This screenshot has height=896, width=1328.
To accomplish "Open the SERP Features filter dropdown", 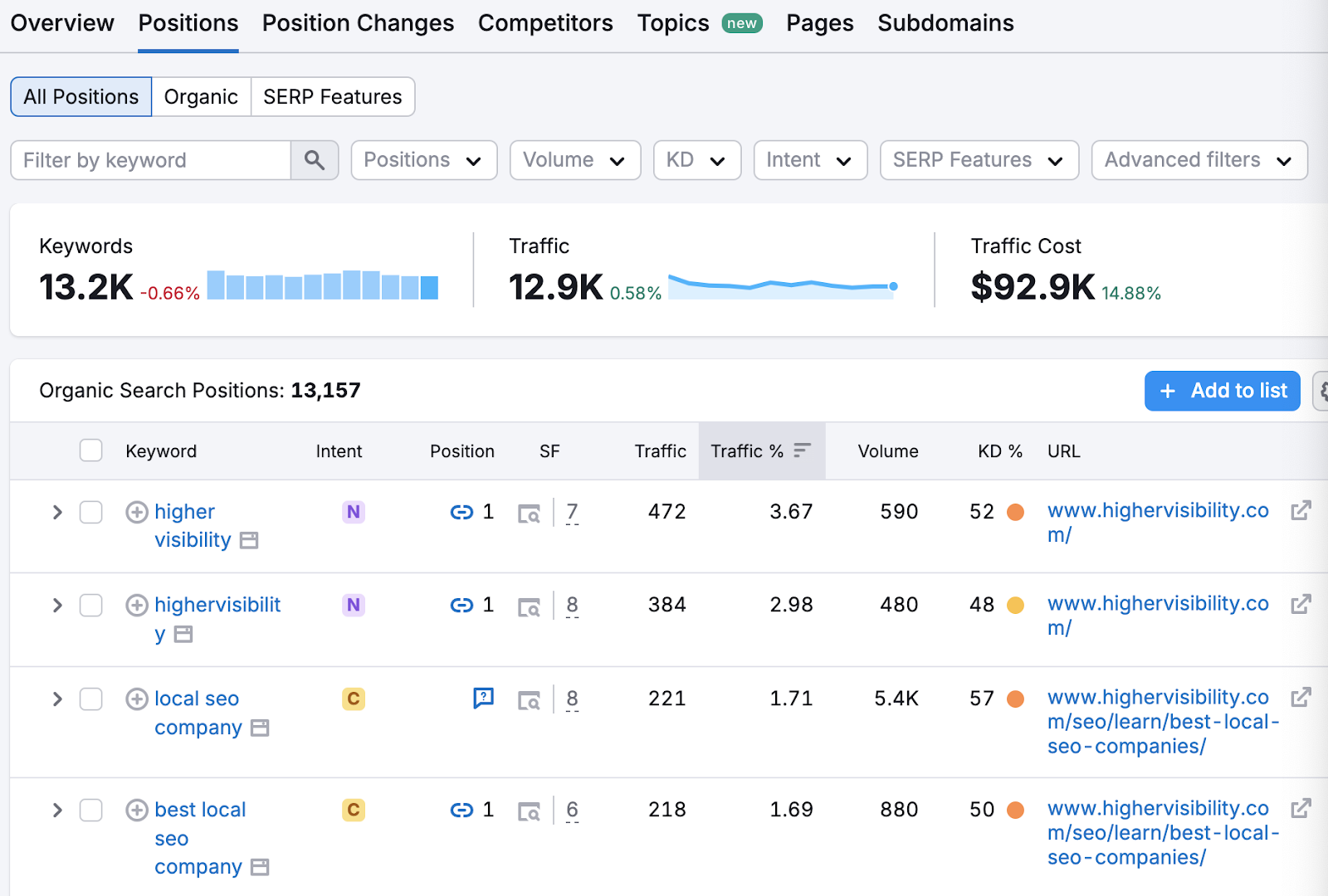I will pyautogui.click(x=979, y=160).
